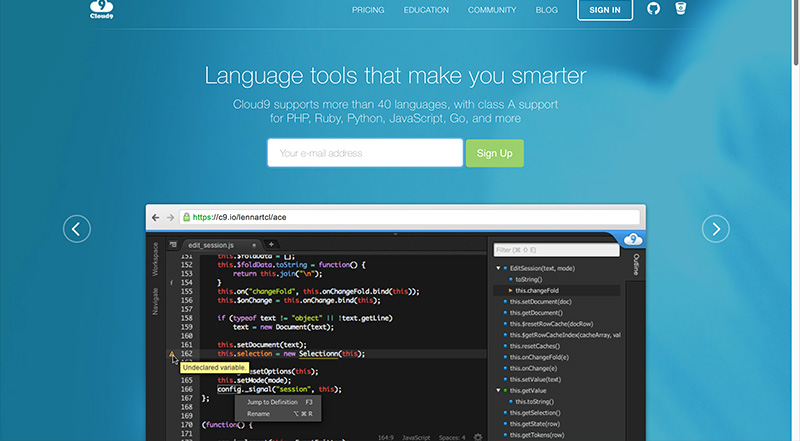800x441 pixels.
Task: Click the warning icon on line 162
Action: [172, 354]
